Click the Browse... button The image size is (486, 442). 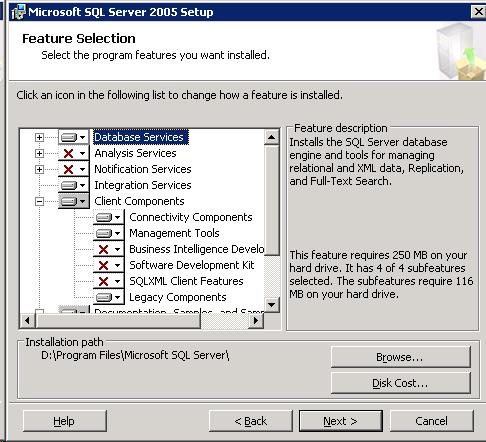coord(401,357)
